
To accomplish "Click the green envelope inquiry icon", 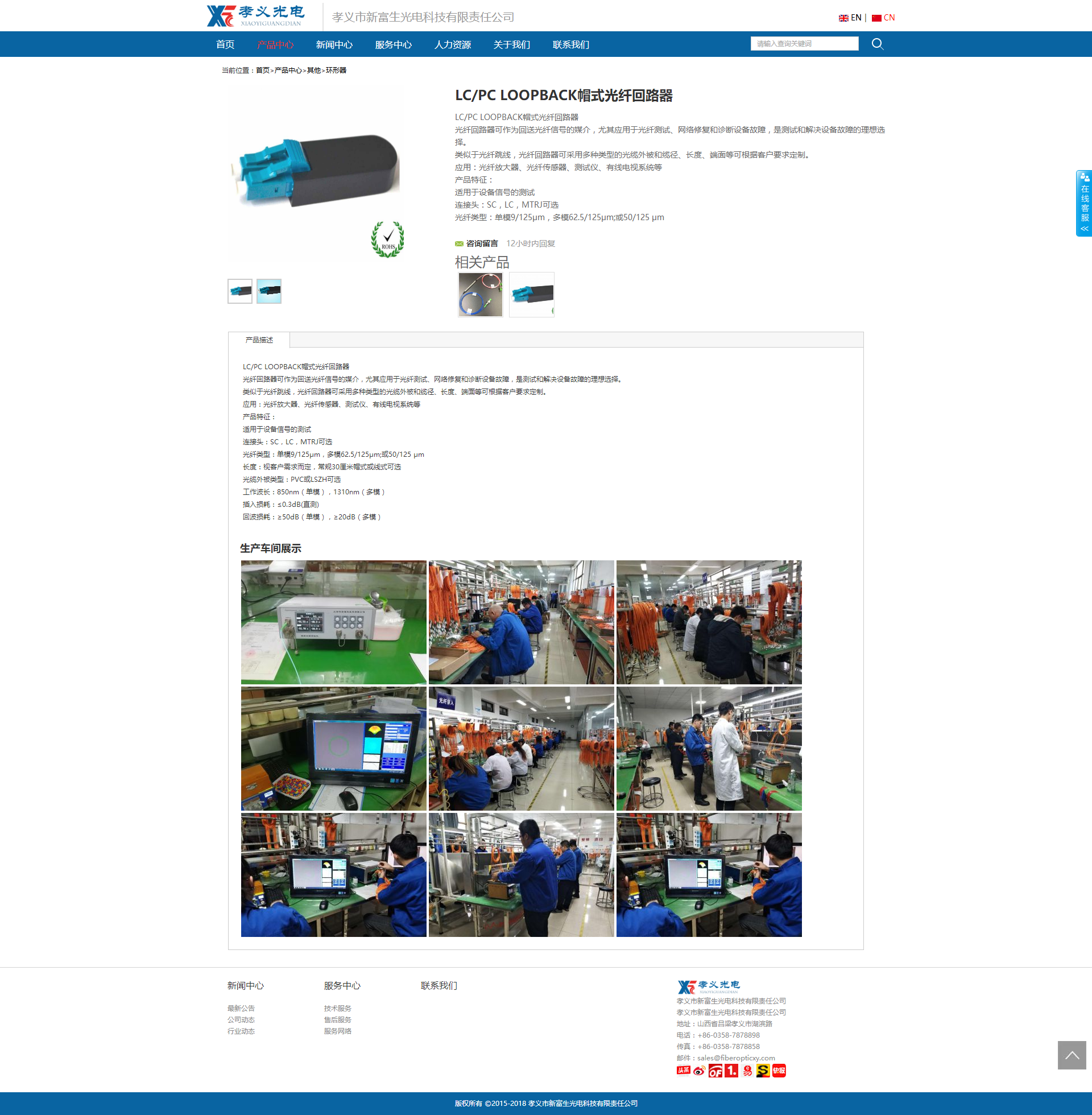I will pos(459,243).
